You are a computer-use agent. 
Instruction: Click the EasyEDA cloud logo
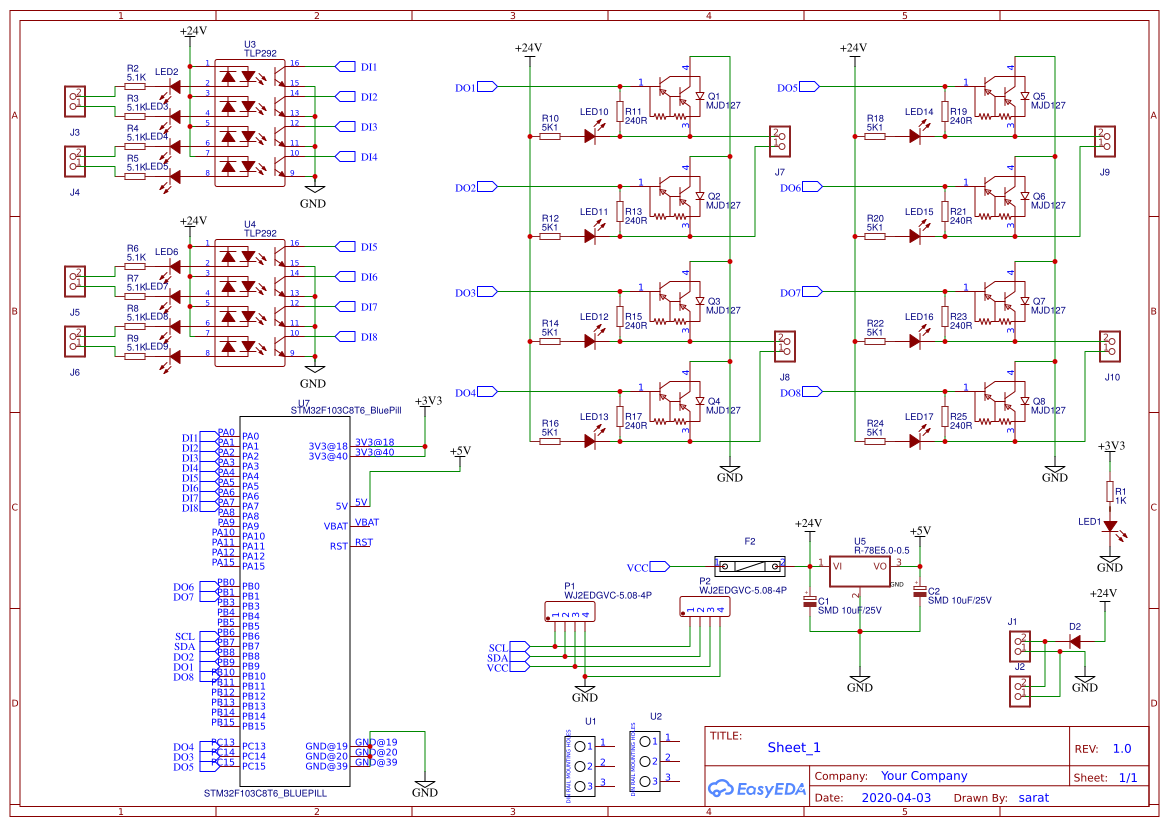[x=722, y=790]
